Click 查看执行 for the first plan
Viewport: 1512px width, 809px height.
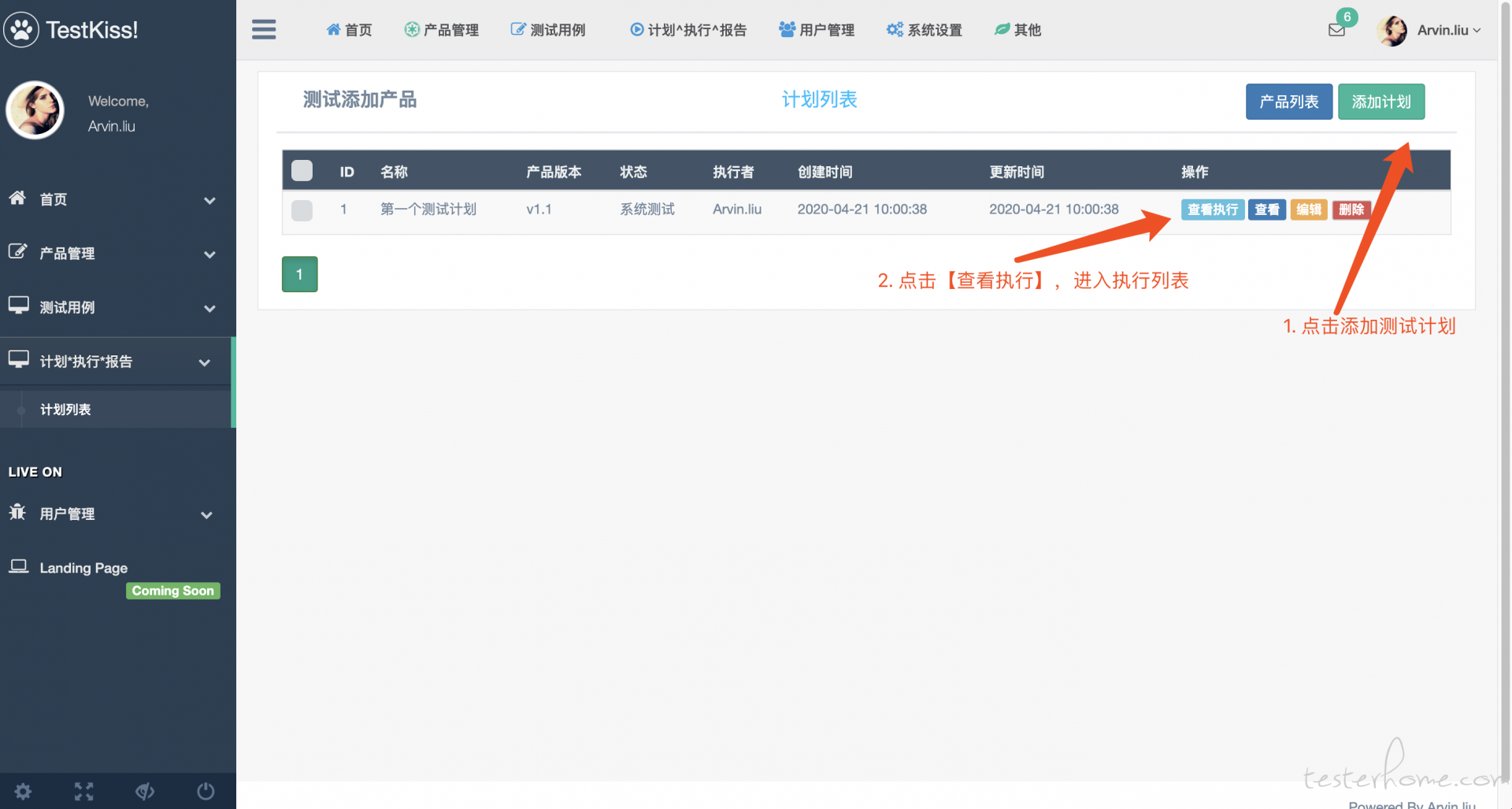(x=1213, y=210)
